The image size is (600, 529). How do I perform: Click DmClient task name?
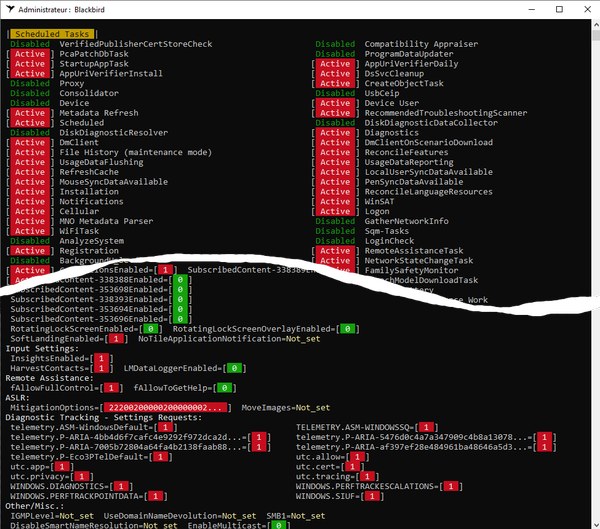pyautogui.click(x=79, y=142)
